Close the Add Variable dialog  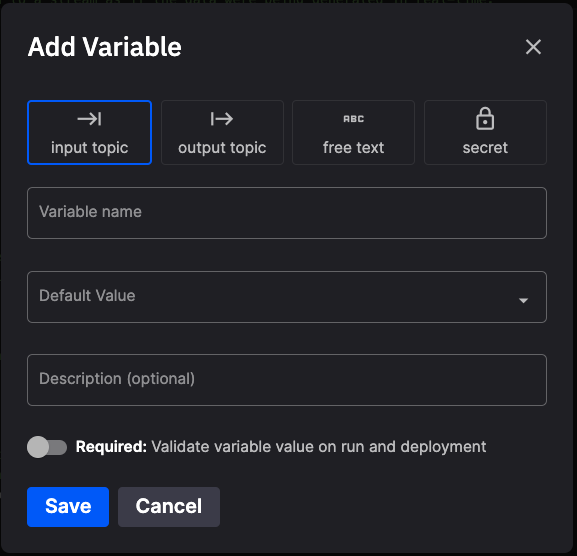click(x=533, y=47)
